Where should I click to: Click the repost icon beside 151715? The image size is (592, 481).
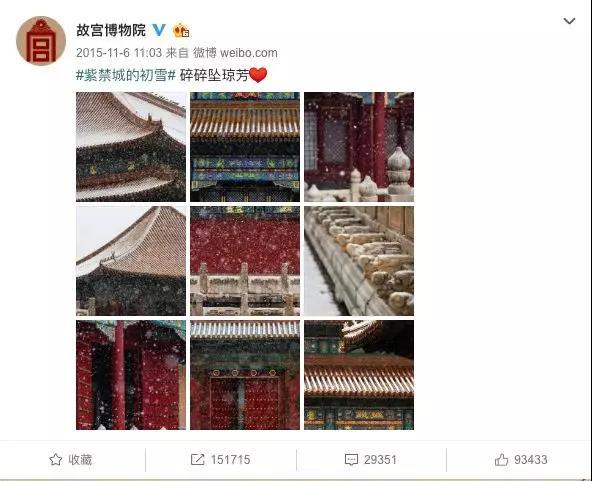(x=197, y=459)
